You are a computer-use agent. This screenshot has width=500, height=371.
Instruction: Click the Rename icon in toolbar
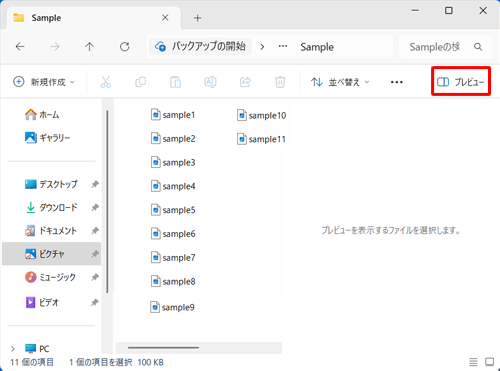(x=210, y=82)
